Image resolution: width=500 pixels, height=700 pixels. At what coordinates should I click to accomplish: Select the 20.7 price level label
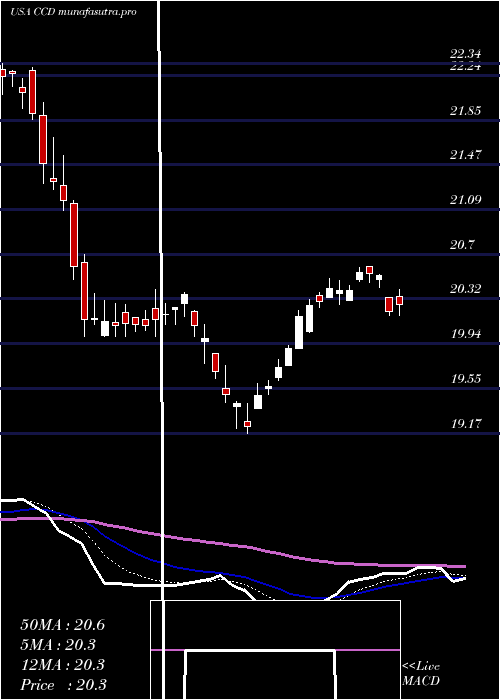click(462, 244)
